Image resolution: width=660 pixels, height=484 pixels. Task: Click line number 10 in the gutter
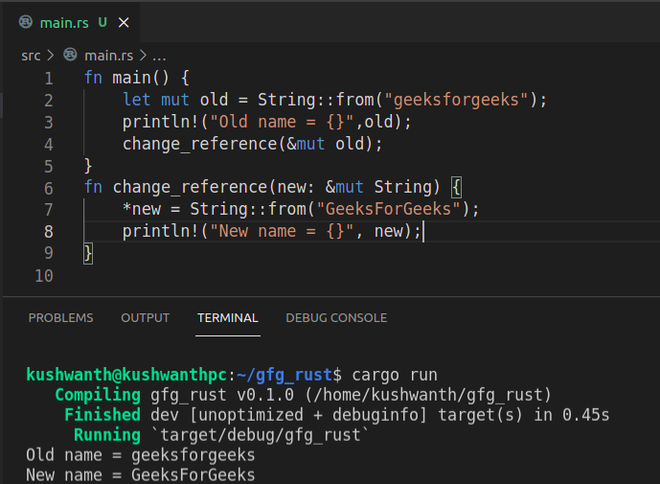[44, 276]
